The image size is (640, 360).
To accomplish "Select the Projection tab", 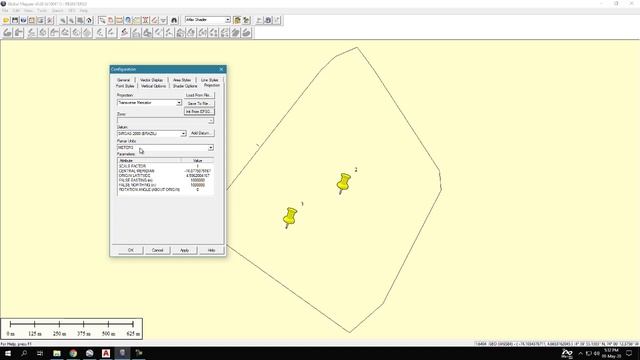I will coord(212,85).
